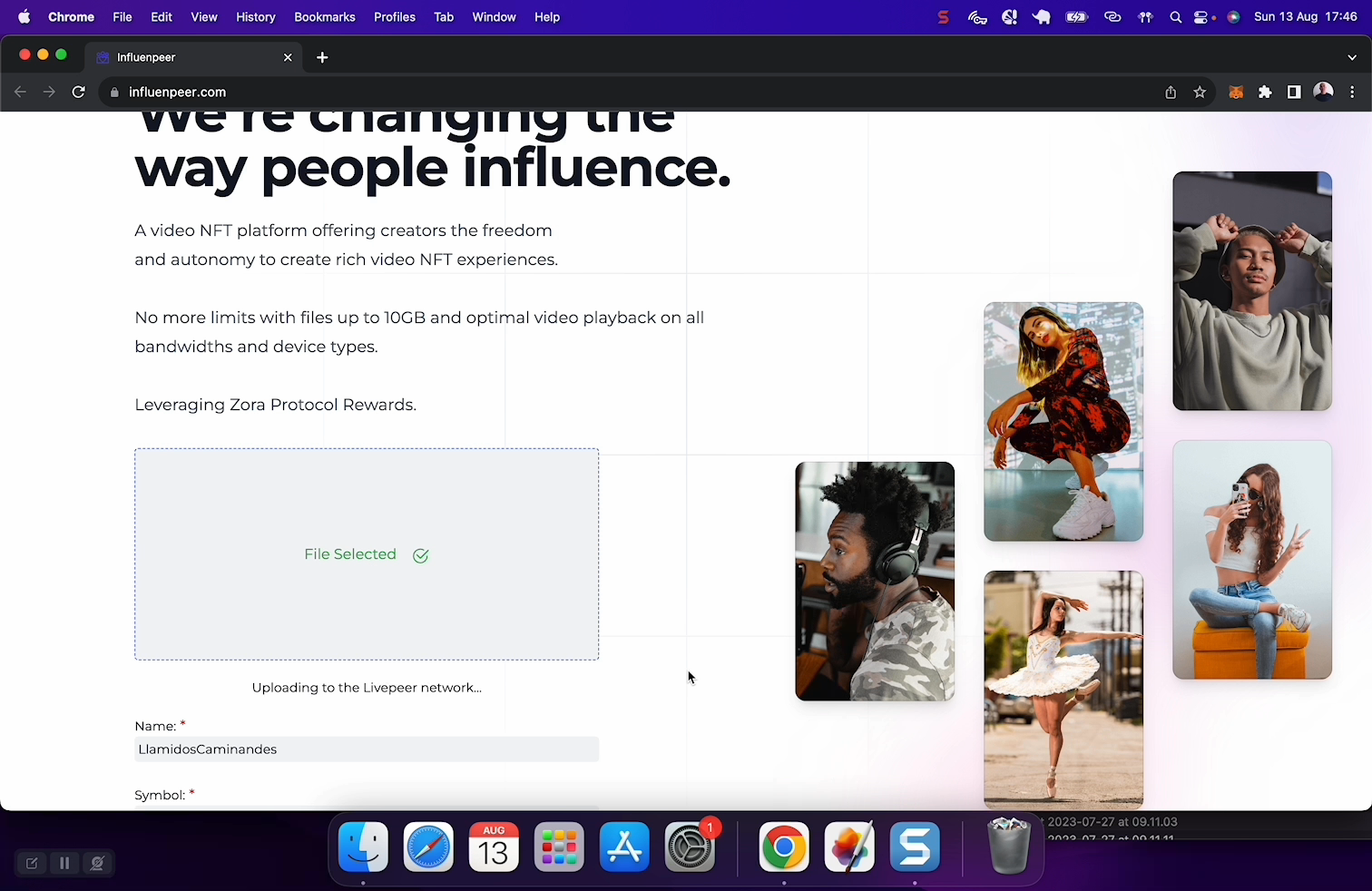View site info via the lock icon
Image resolution: width=1372 pixels, height=891 pixels.
(x=114, y=92)
